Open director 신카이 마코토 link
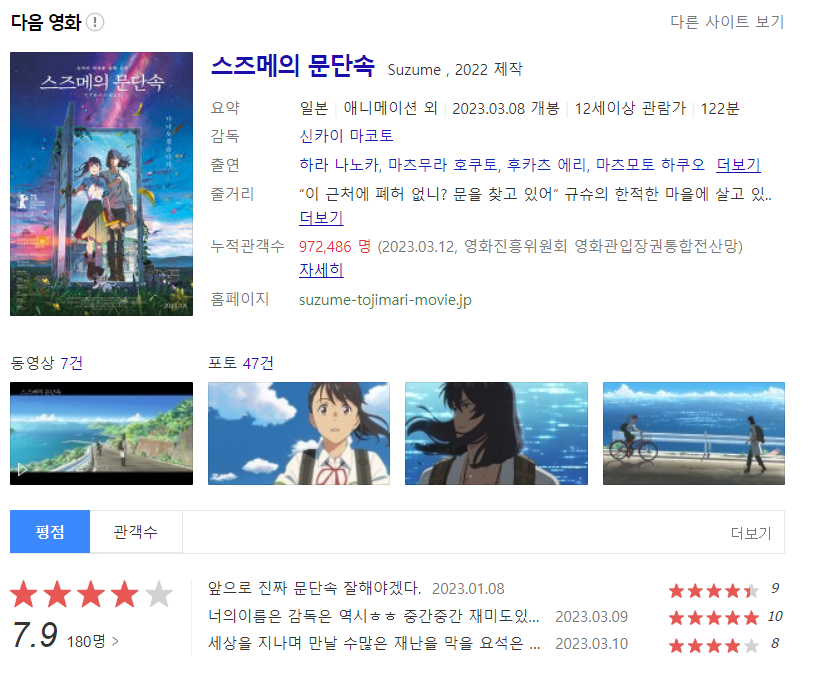The height and width of the screenshot is (679, 816). click(x=346, y=136)
